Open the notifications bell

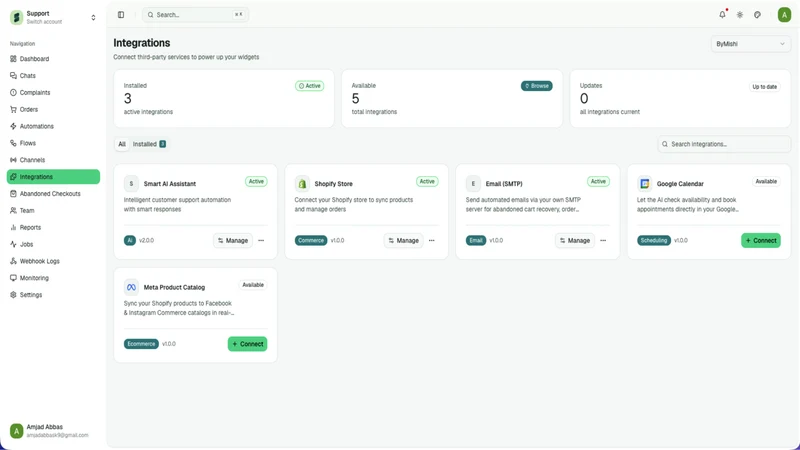722,15
